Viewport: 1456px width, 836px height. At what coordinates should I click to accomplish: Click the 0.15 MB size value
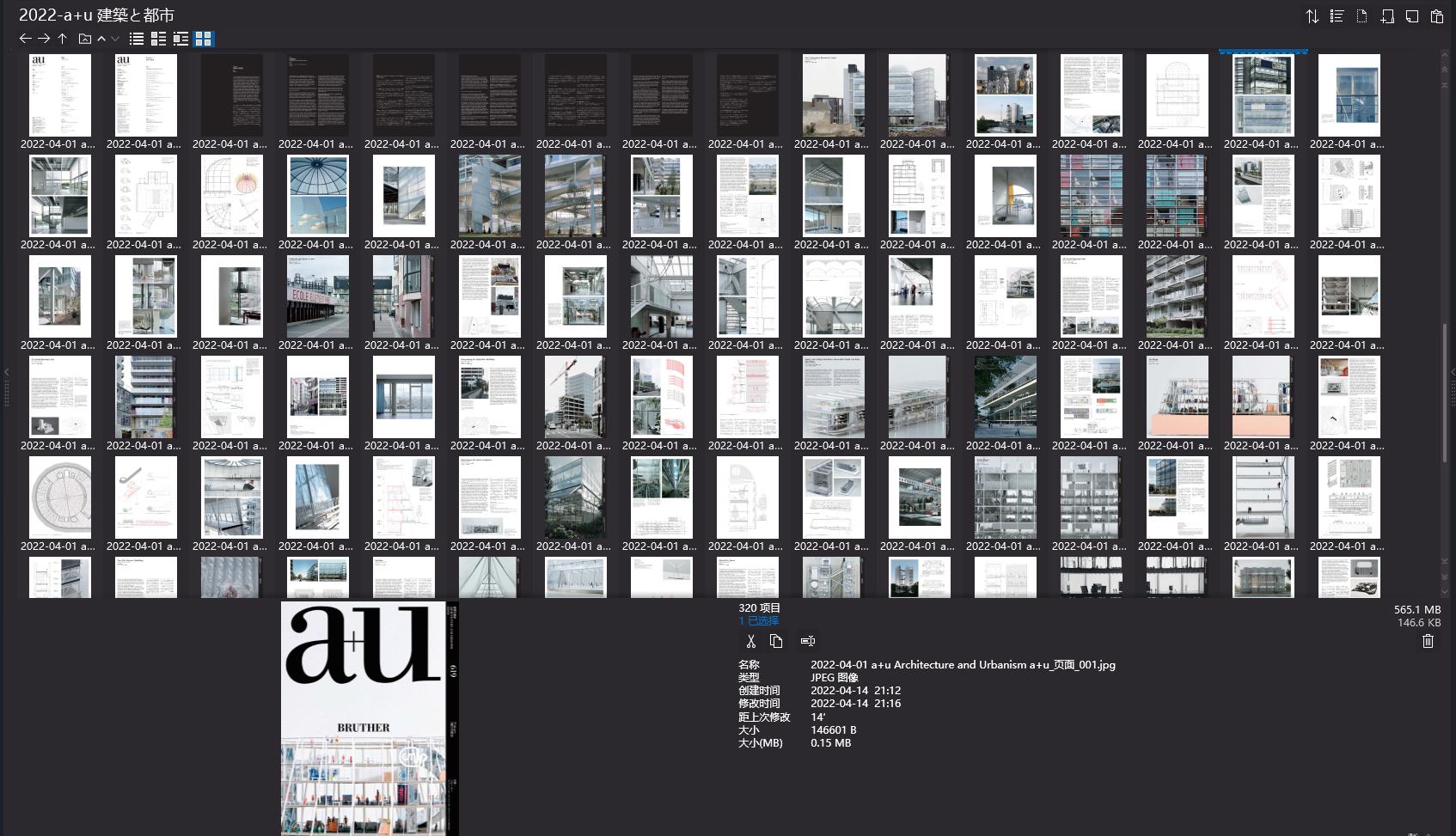831,742
